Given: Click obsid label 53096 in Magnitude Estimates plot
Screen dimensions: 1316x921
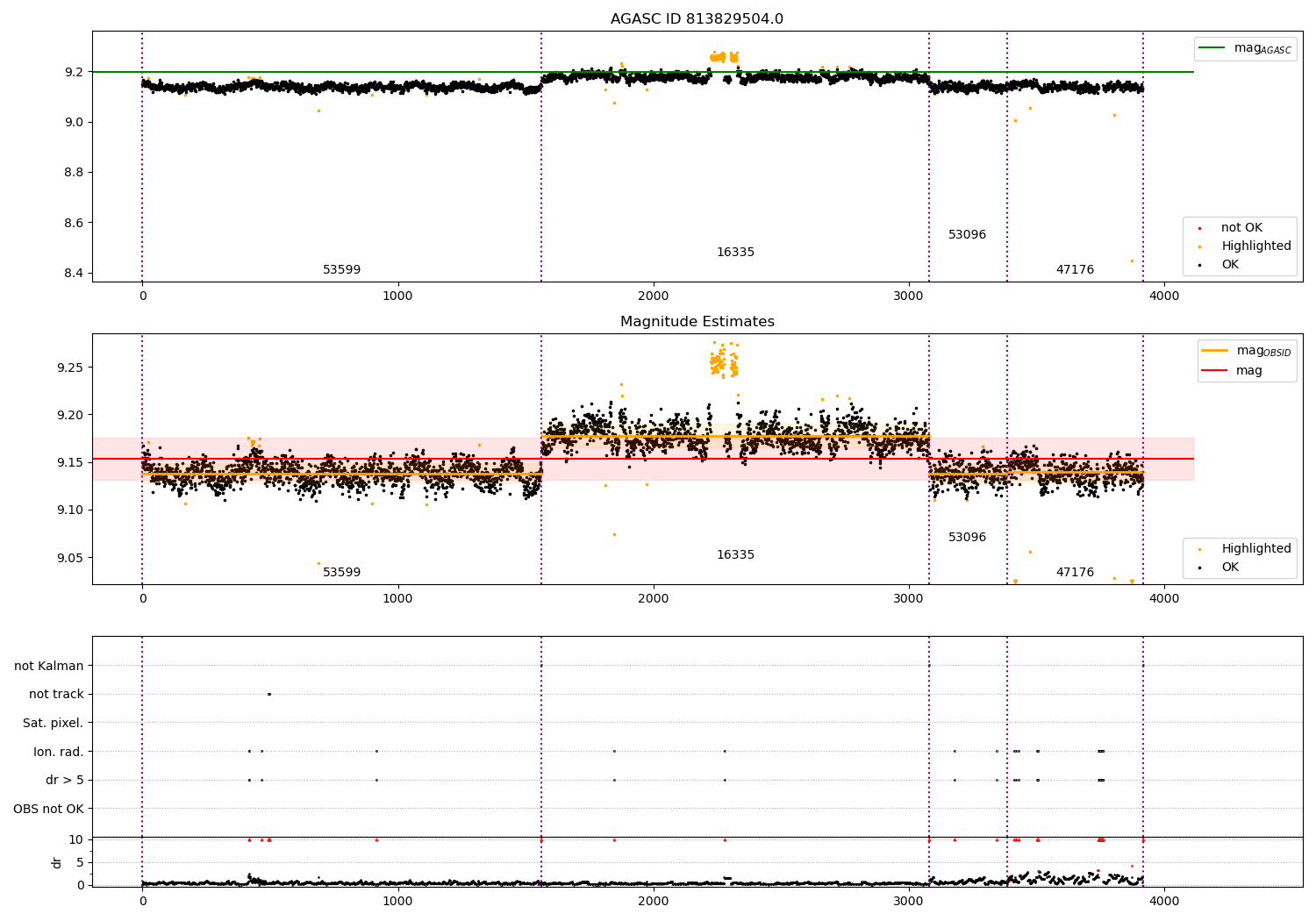Looking at the screenshot, I should (x=967, y=538).
